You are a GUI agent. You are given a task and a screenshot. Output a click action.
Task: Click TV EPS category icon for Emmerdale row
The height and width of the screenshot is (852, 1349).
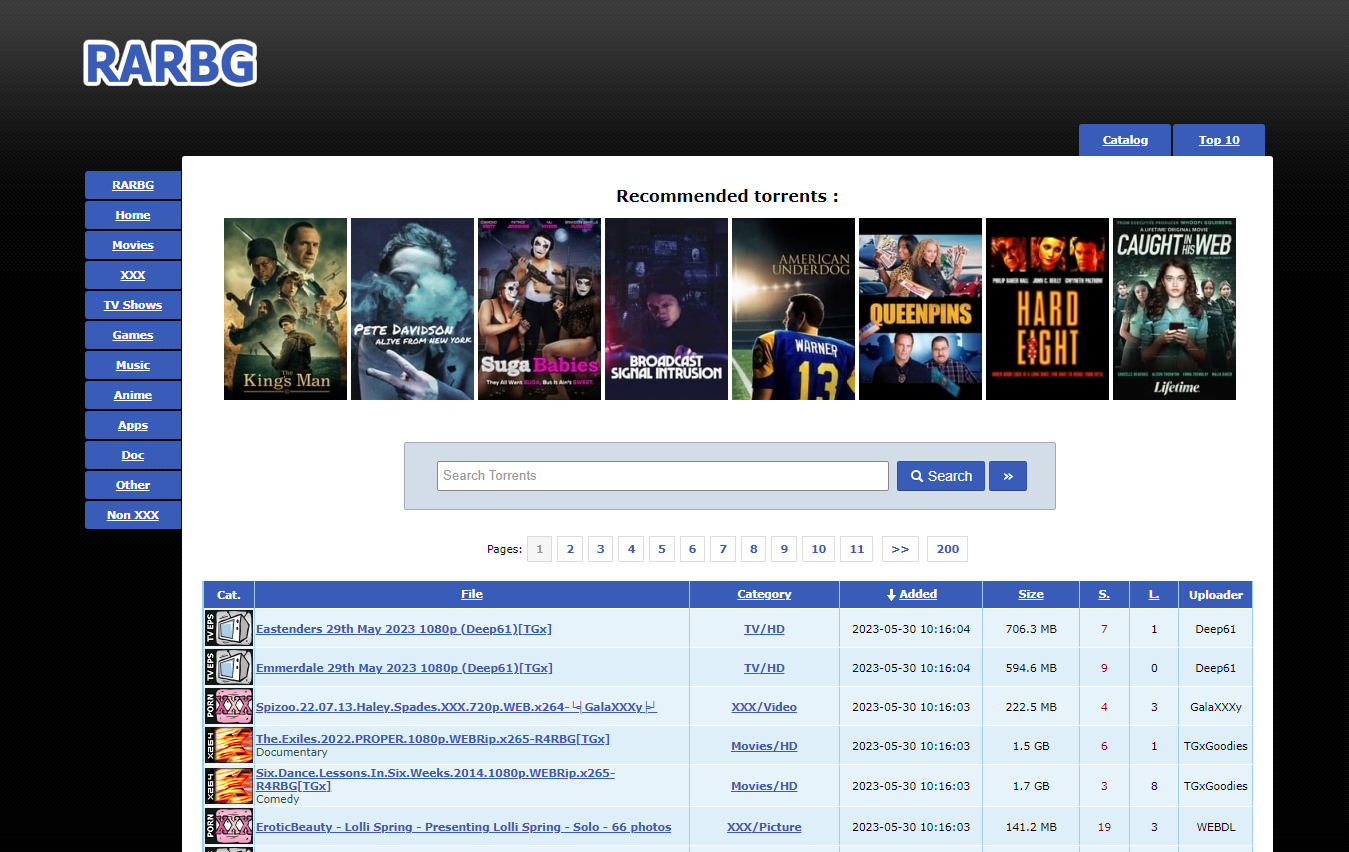[228, 667]
